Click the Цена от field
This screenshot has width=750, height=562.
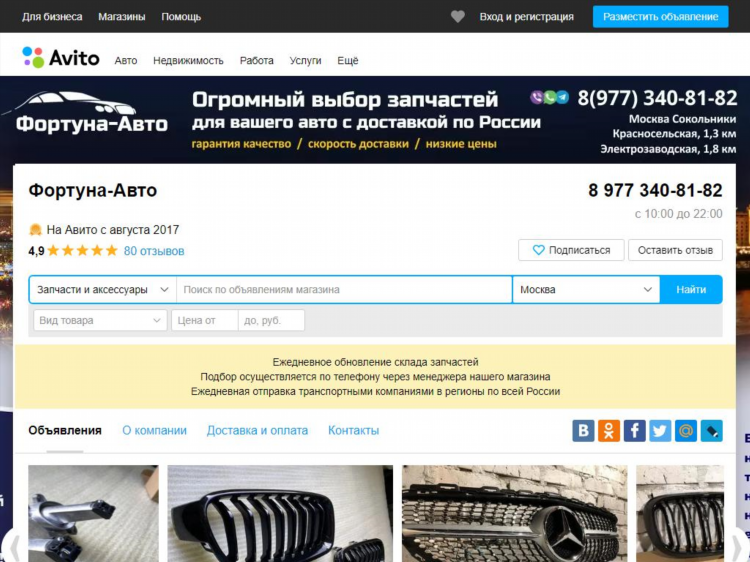point(205,320)
